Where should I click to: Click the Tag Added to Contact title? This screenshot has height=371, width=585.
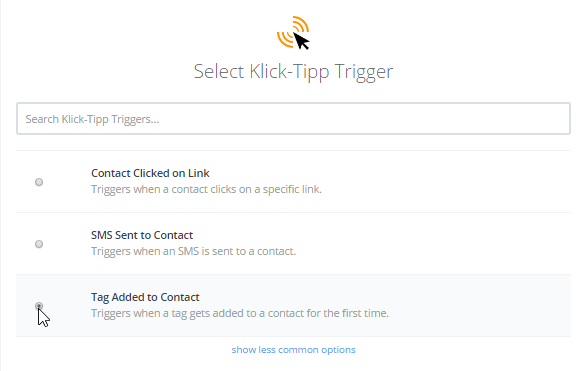point(145,297)
